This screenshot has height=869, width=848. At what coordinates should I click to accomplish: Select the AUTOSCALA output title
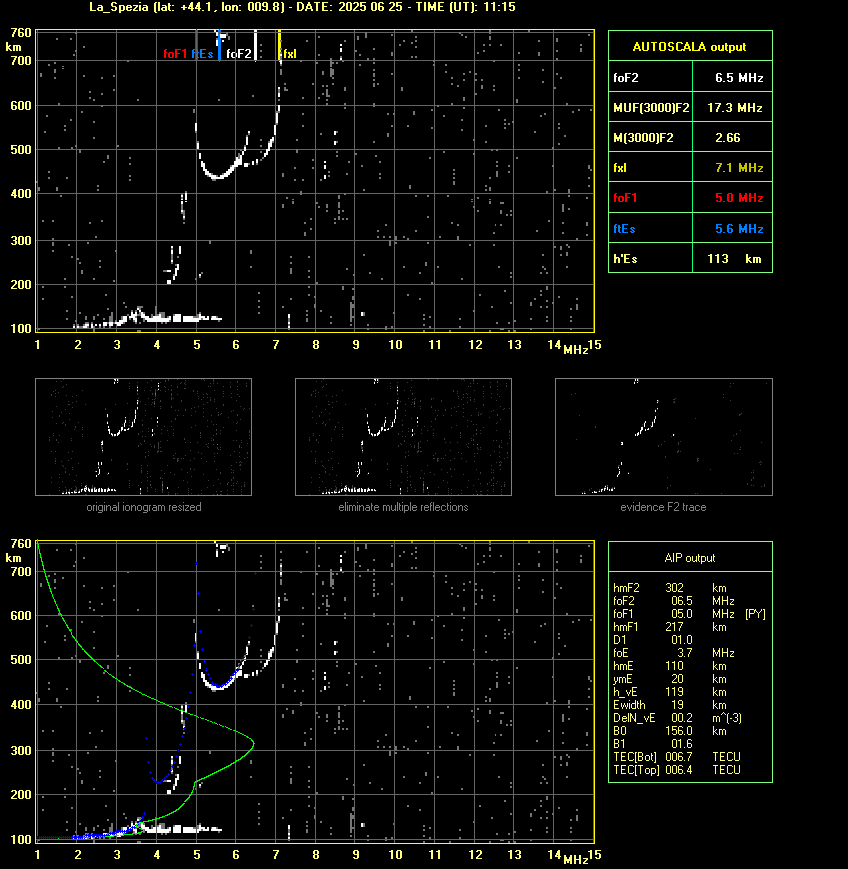[x=689, y=47]
